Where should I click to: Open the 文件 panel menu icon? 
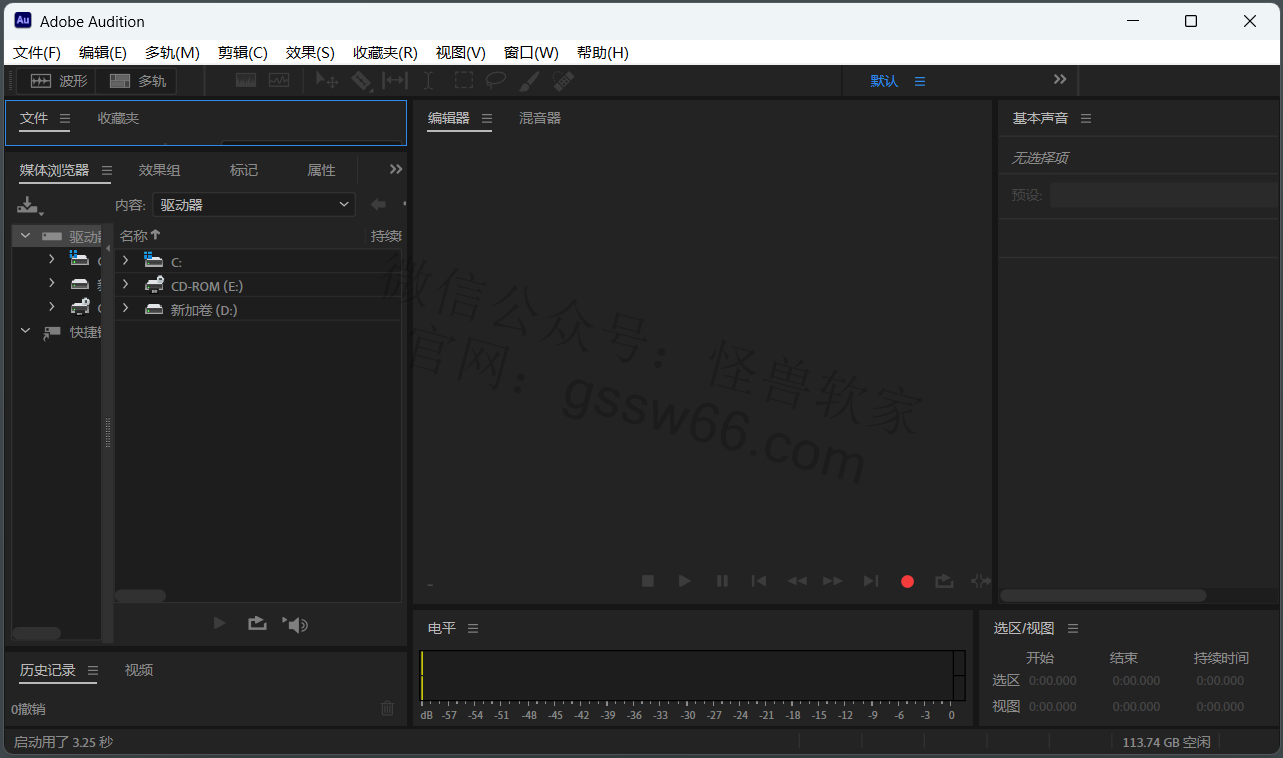pos(65,118)
